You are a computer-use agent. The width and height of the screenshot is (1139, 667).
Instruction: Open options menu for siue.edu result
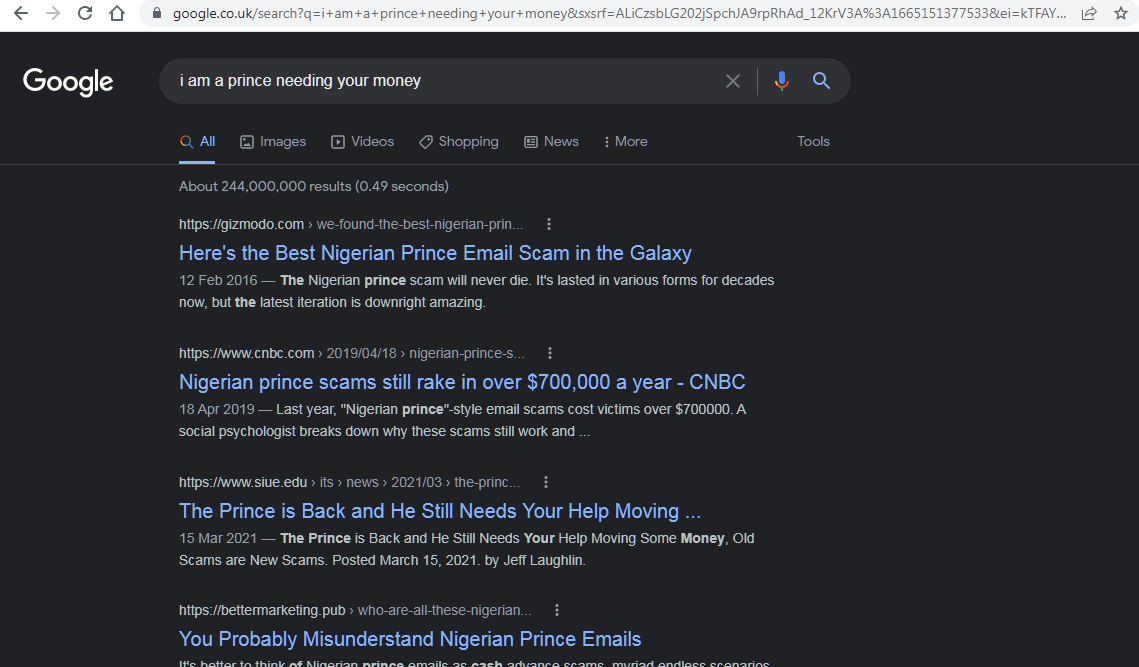click(546, 482)
